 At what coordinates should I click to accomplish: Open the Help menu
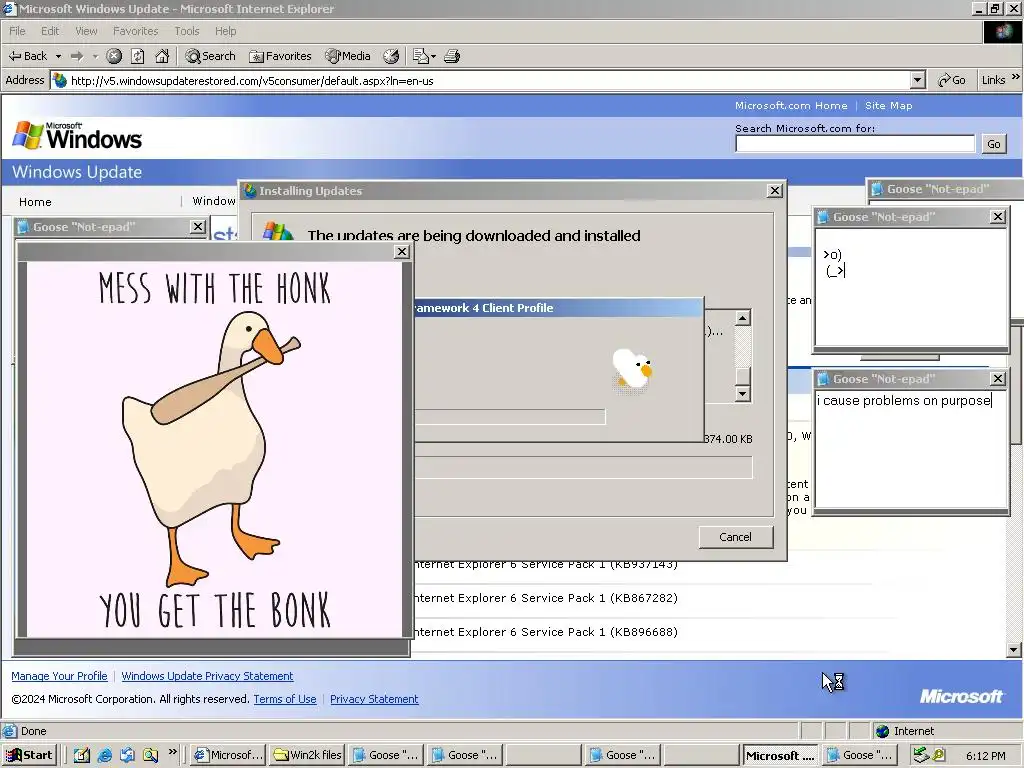(x=225, y=31)
